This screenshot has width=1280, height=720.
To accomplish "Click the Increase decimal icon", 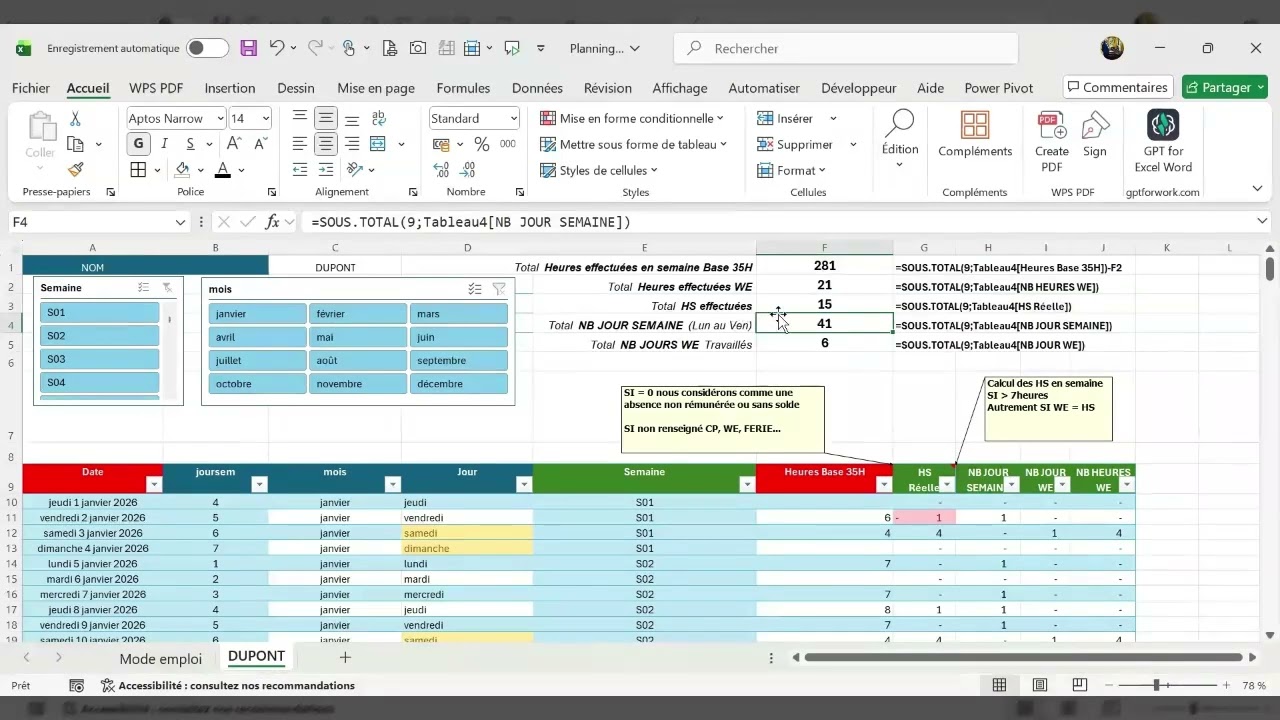I will tap(441, 170).
